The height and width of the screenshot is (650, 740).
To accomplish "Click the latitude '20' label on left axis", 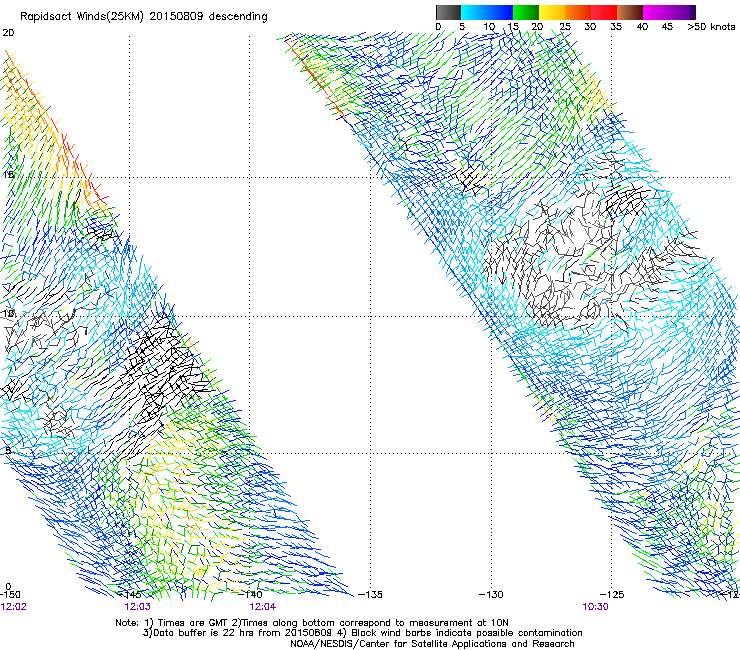I will coord(8,33).
